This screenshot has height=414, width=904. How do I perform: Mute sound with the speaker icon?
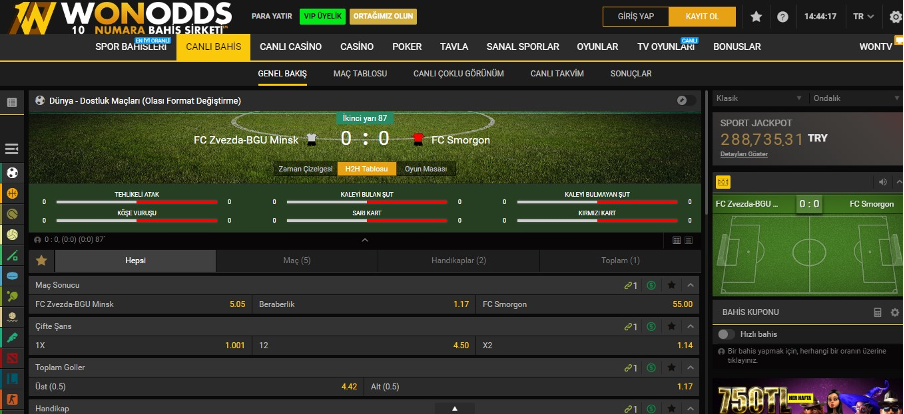coord(883,182)
